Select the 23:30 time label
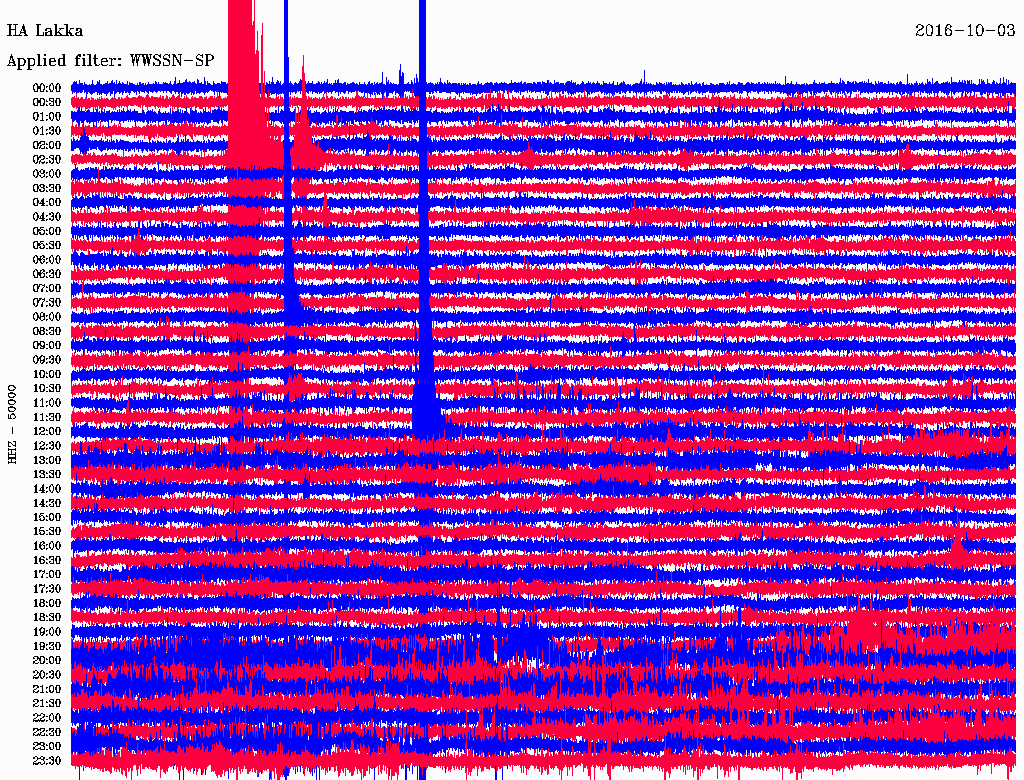Screen dimensions: 1024x780 coord(47,760)
